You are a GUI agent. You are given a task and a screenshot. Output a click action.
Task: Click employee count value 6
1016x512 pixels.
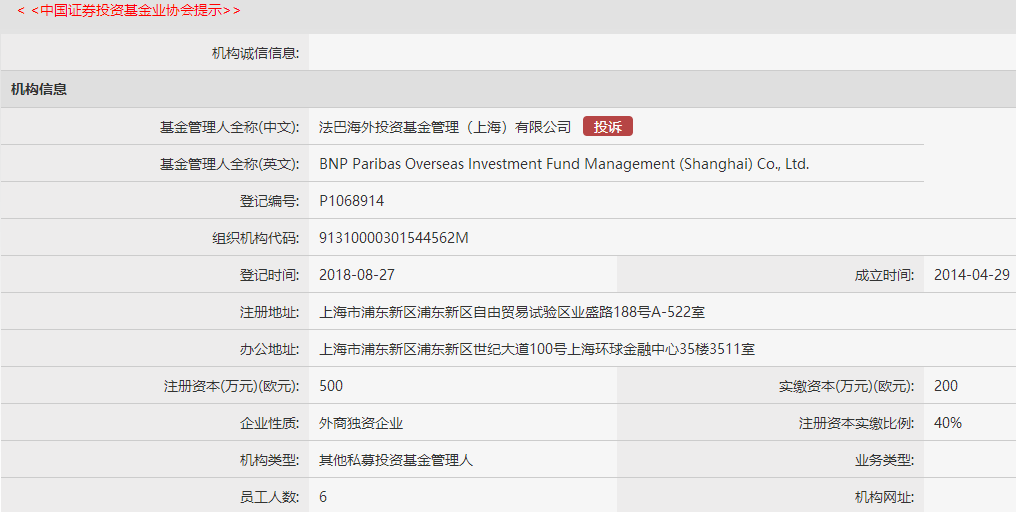323,497
